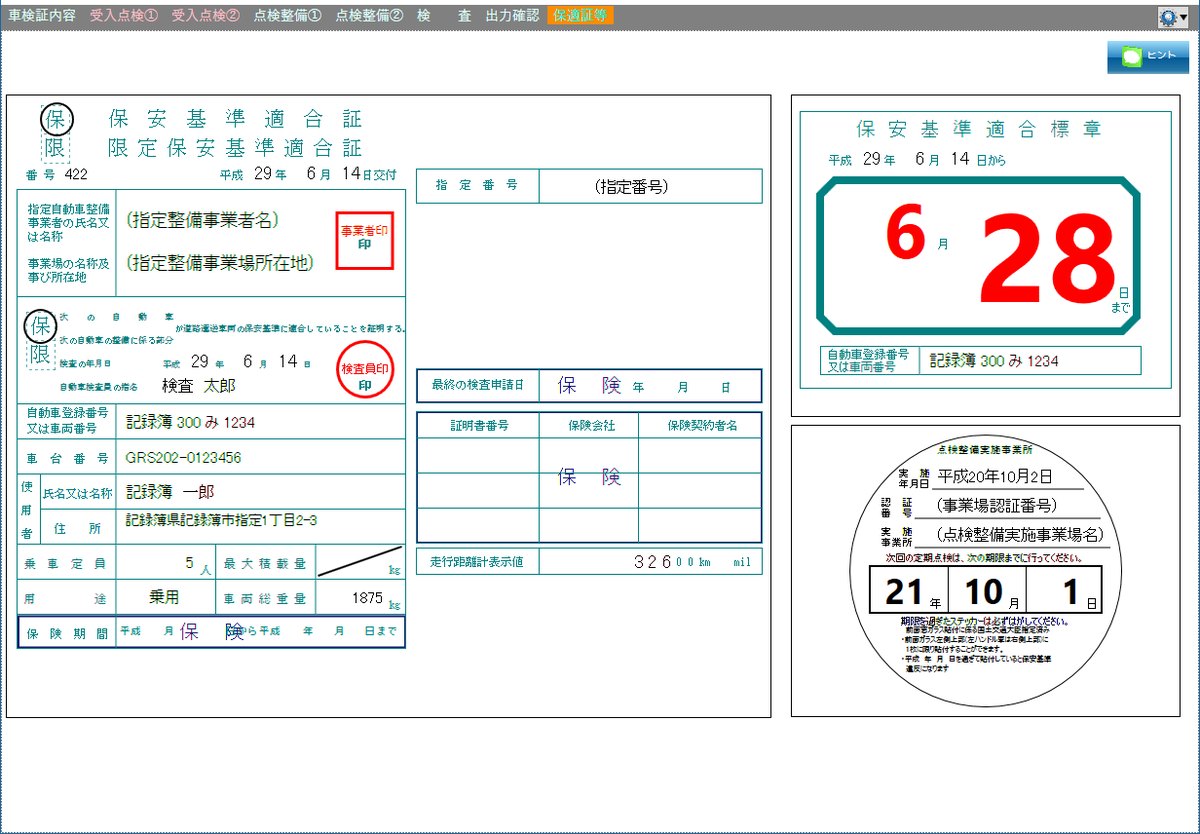
Task: Click the 保険契約者名 column header
Action: [701, 425]
